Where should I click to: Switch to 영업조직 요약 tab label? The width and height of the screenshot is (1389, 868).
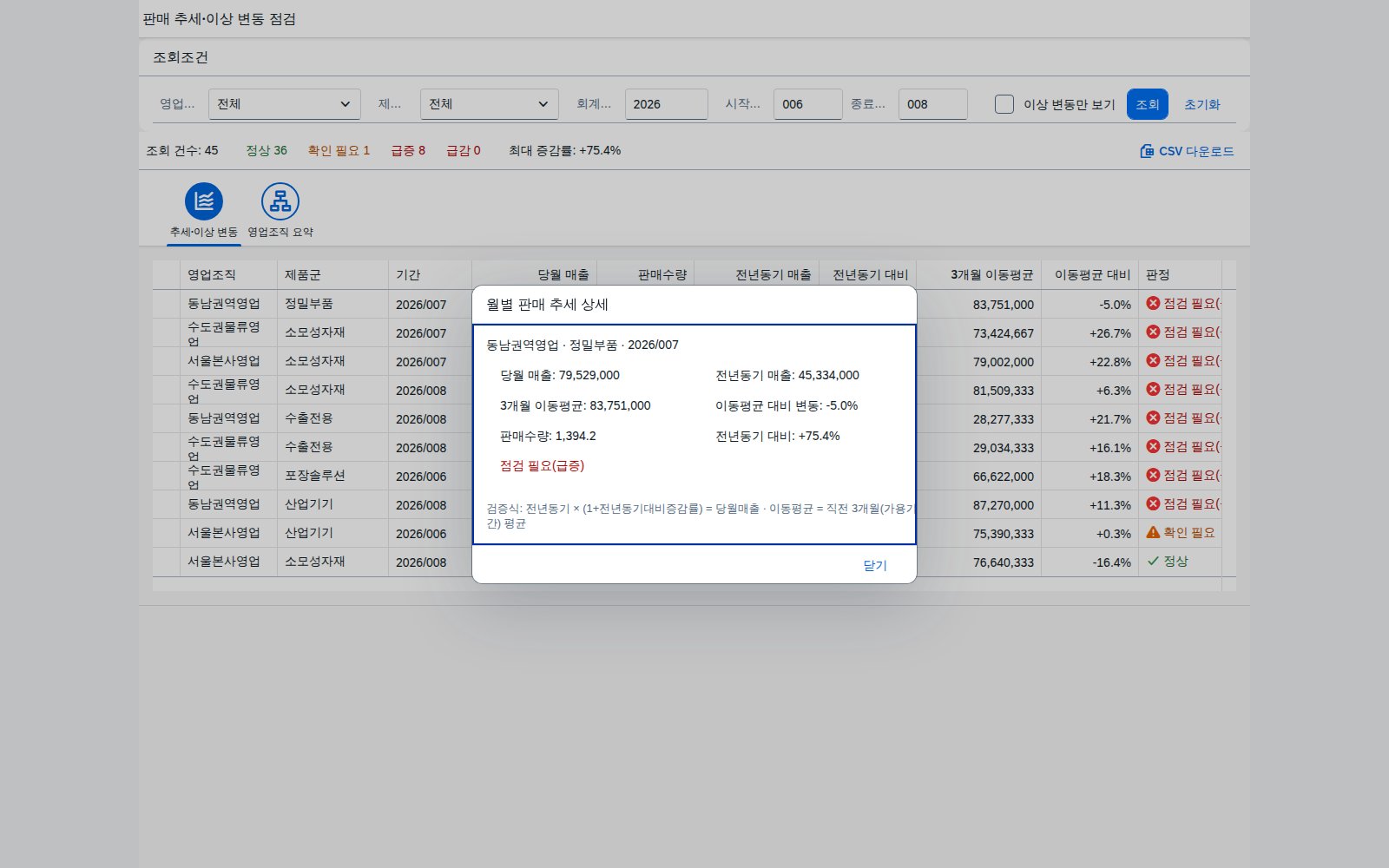pos(280,233)
